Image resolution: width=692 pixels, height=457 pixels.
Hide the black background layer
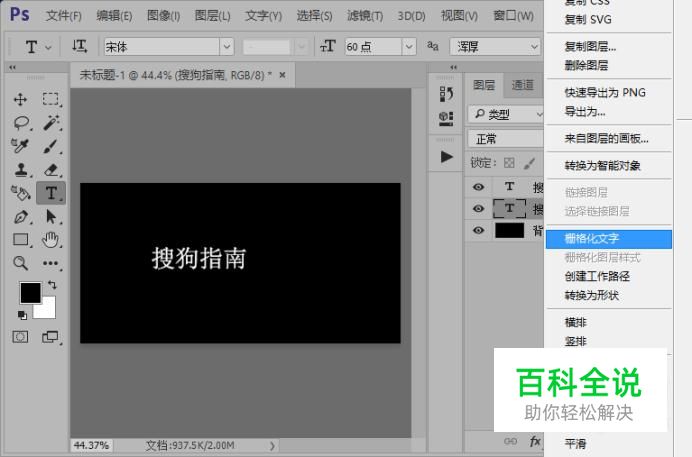(478, 230)
